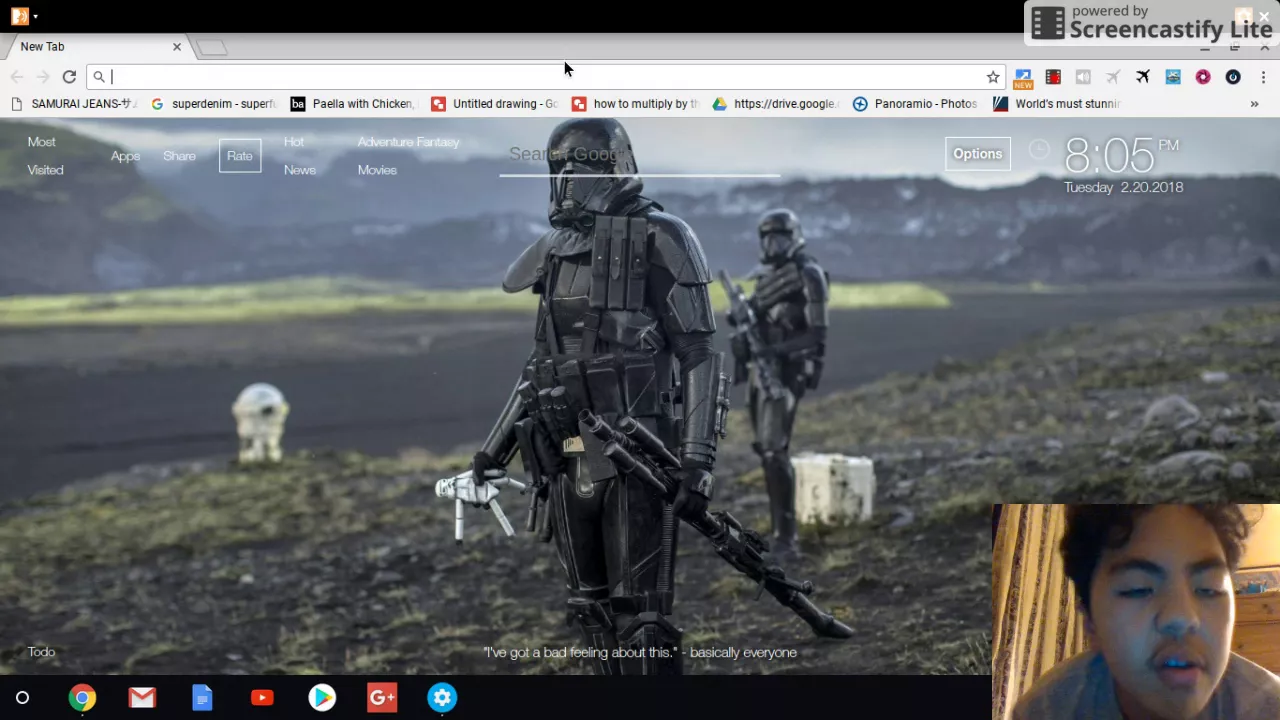Open Settings gear from the shelf
The height and width of the screenshot is (720, 1280).
click(442, 698)
